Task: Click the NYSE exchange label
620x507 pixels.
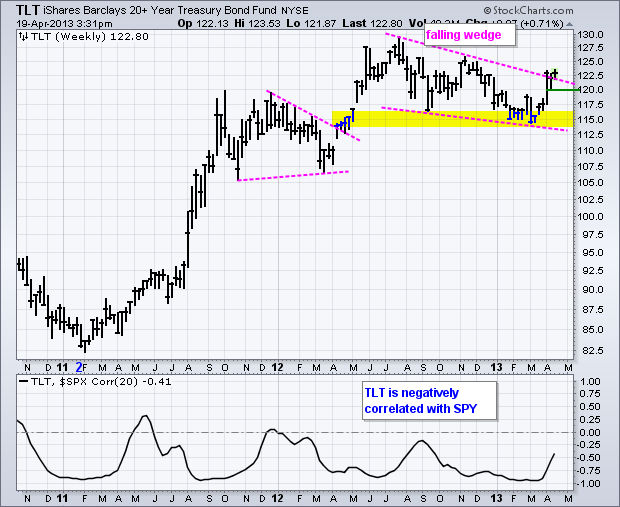Action: (x=295, y=11)
